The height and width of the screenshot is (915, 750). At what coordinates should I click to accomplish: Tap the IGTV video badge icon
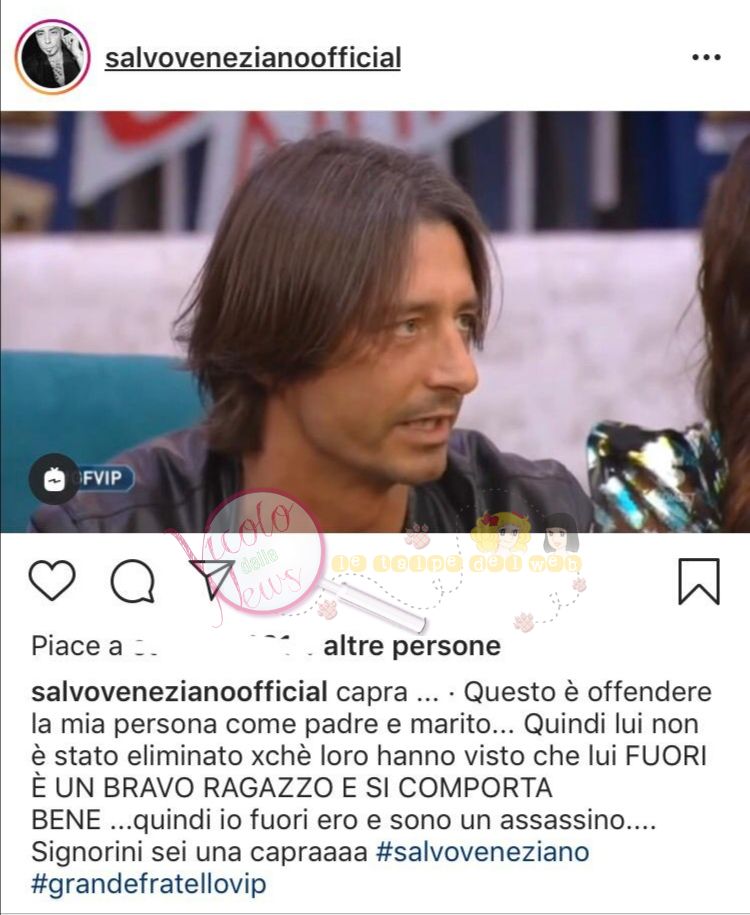click(54, 479)
